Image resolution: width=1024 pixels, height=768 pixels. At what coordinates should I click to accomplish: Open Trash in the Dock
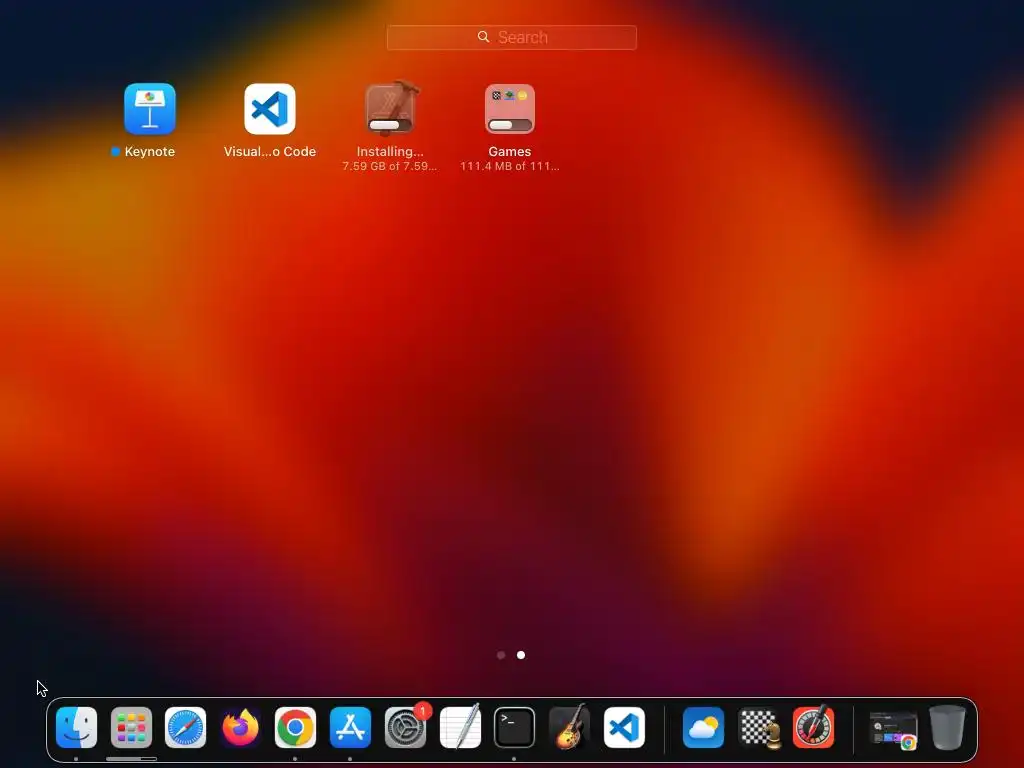[x=947, y=727]
